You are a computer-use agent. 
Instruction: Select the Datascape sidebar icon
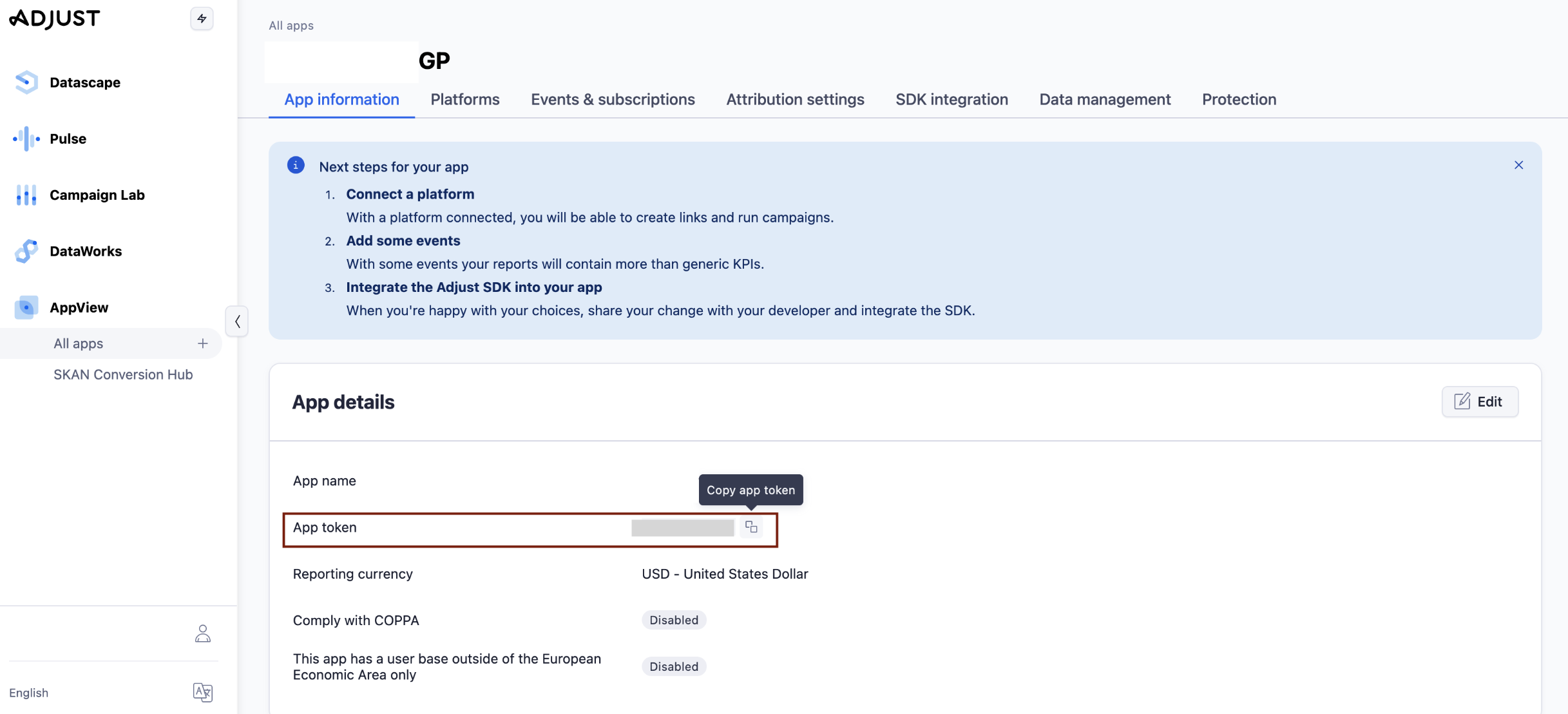point(26,82)
